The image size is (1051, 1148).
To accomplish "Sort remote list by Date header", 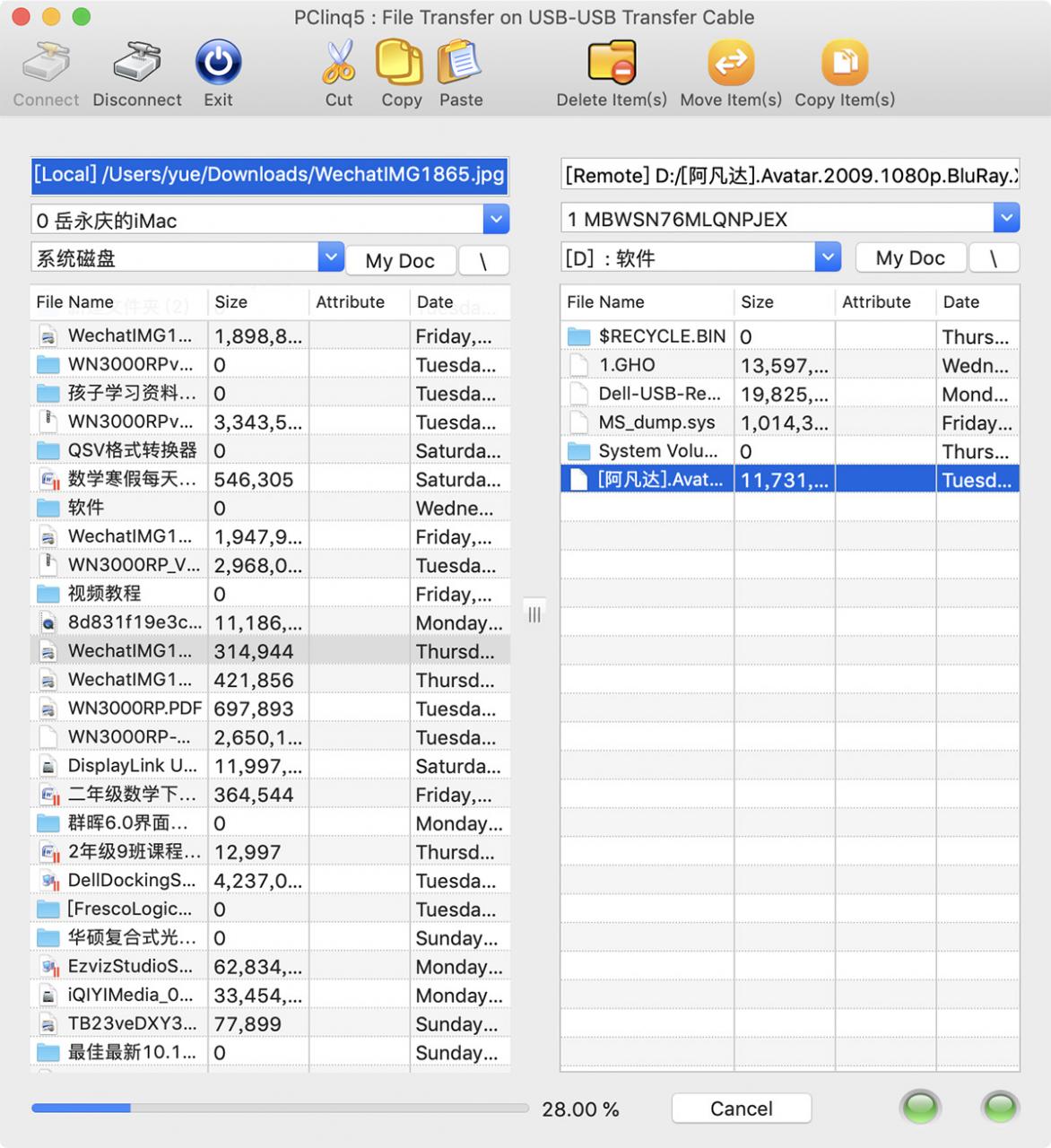I will coord(977,302).
